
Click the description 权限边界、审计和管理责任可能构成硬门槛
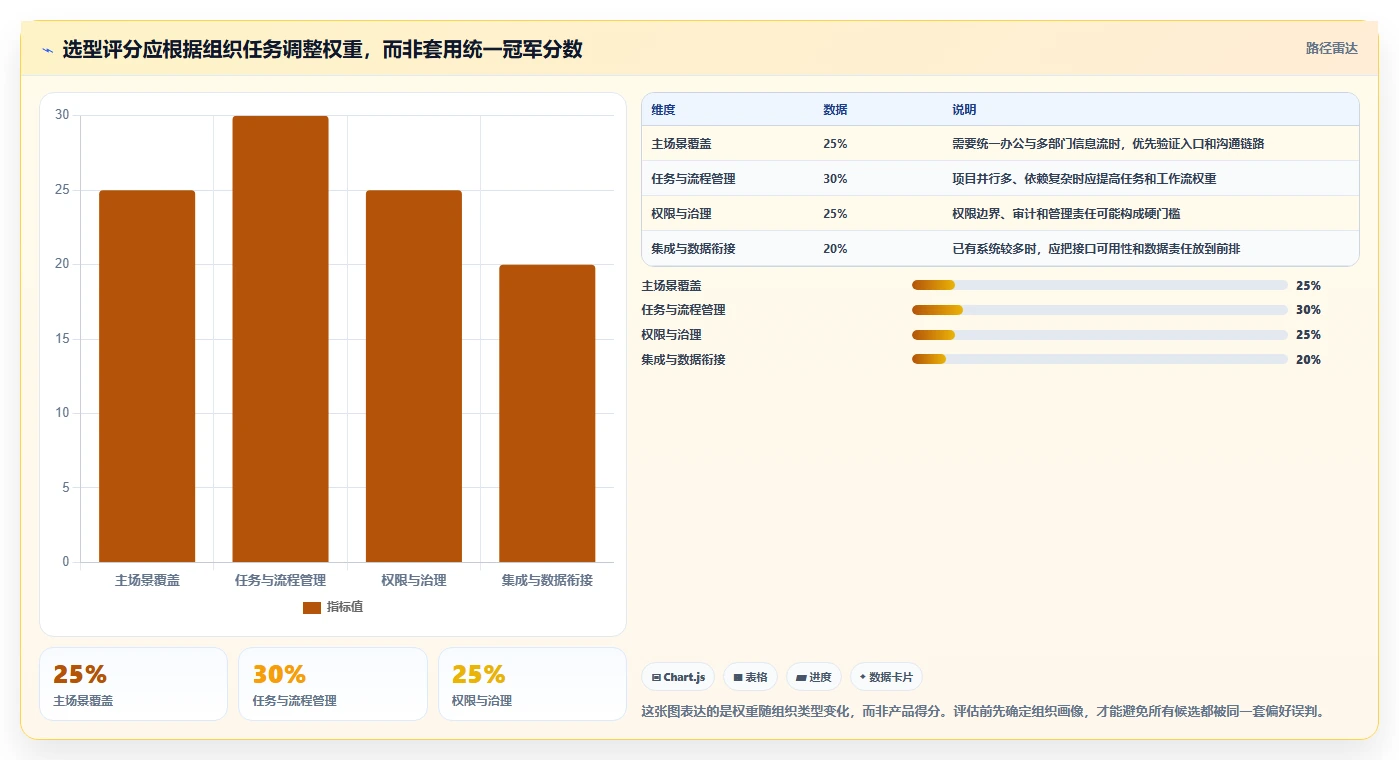(x=1066, y=214)
